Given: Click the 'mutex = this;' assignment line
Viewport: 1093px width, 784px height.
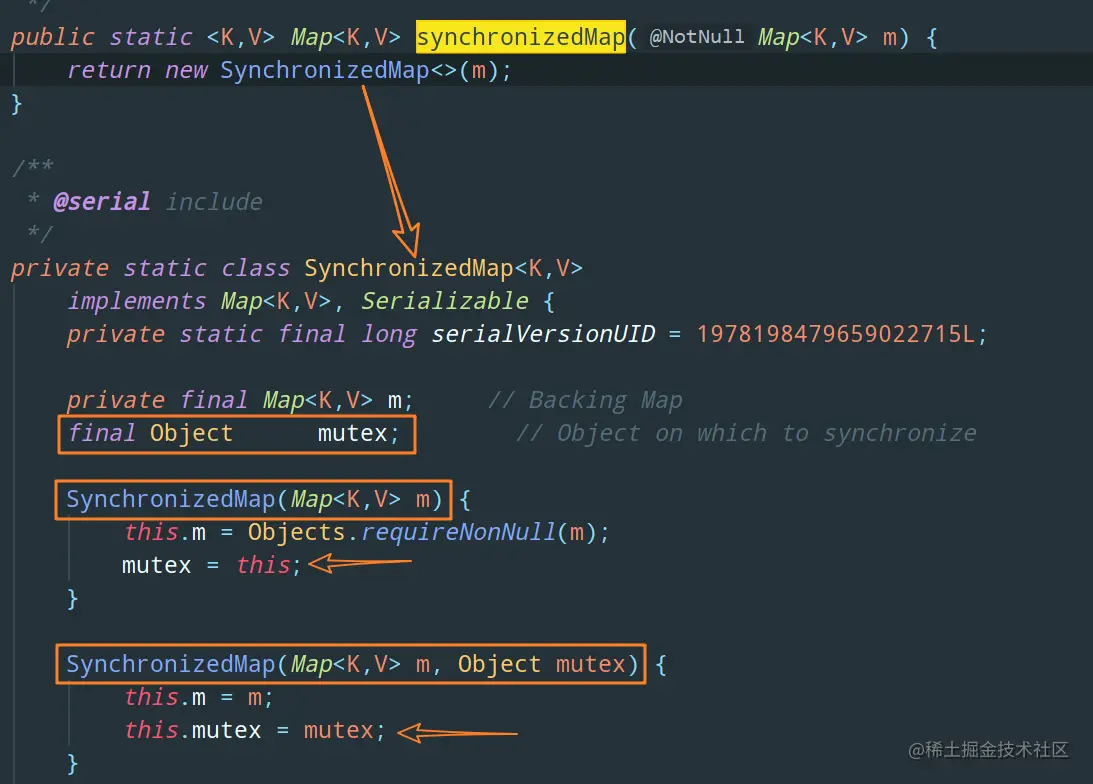Looking at the screenshot, I should [x=212, y=565].
